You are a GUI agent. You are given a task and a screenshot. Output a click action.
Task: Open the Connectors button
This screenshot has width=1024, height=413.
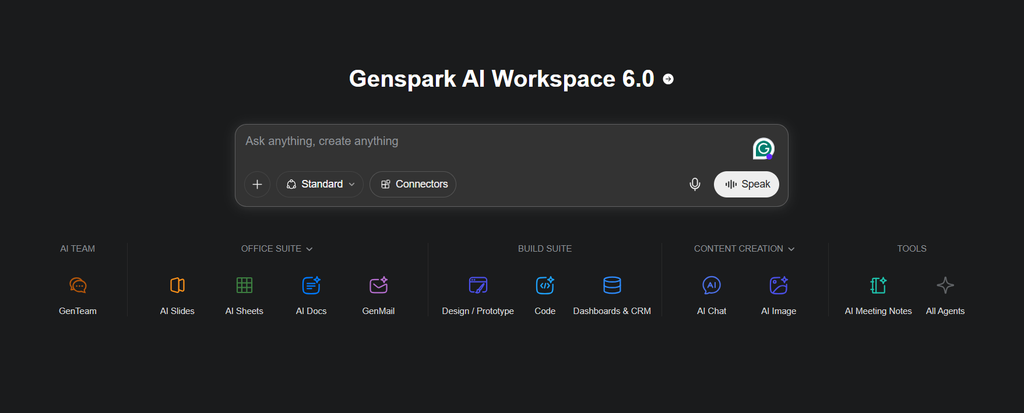tap(413, 184)
